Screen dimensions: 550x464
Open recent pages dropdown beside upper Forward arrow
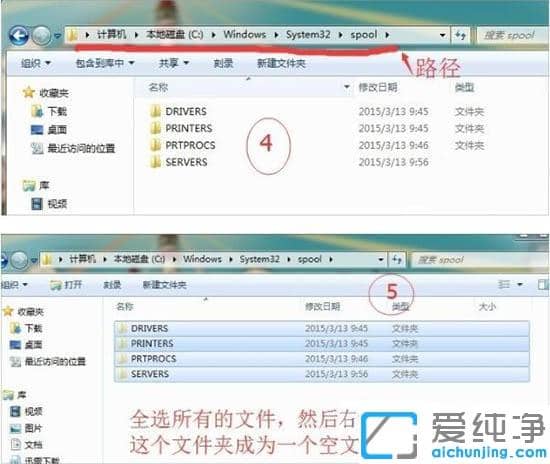57,36
